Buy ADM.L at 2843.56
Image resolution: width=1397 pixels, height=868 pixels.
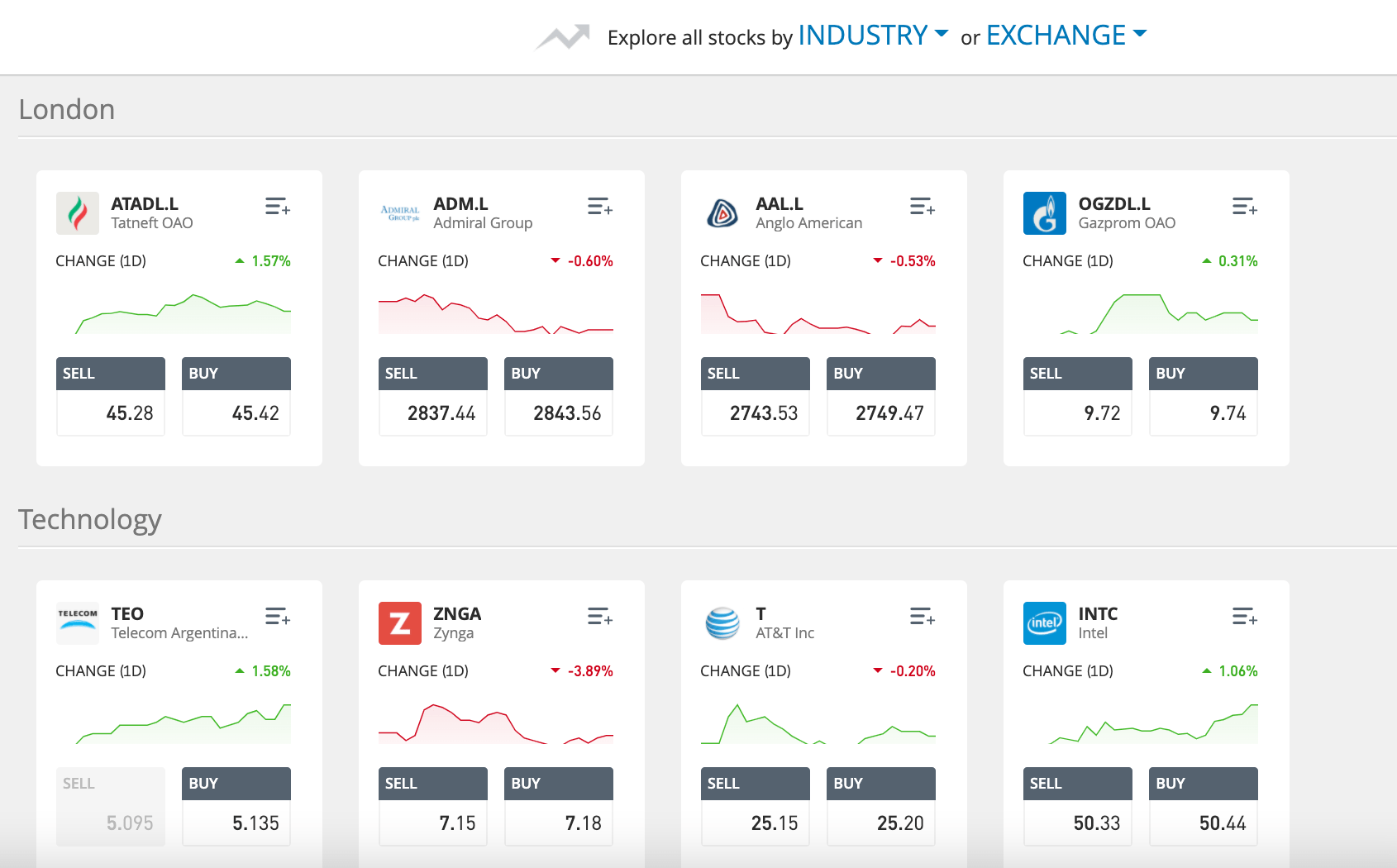click(559, 396)
